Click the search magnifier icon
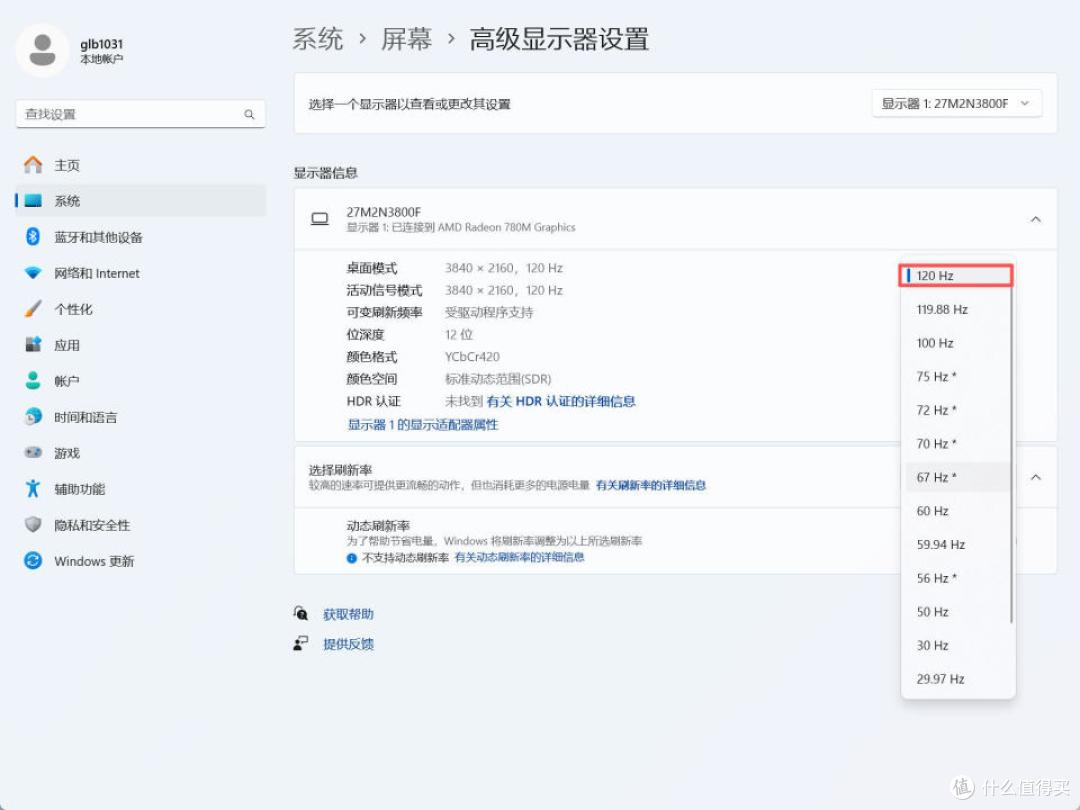The width and height of the screenshot is (1080, 810). pyautogui.click(x=249, y=114)
